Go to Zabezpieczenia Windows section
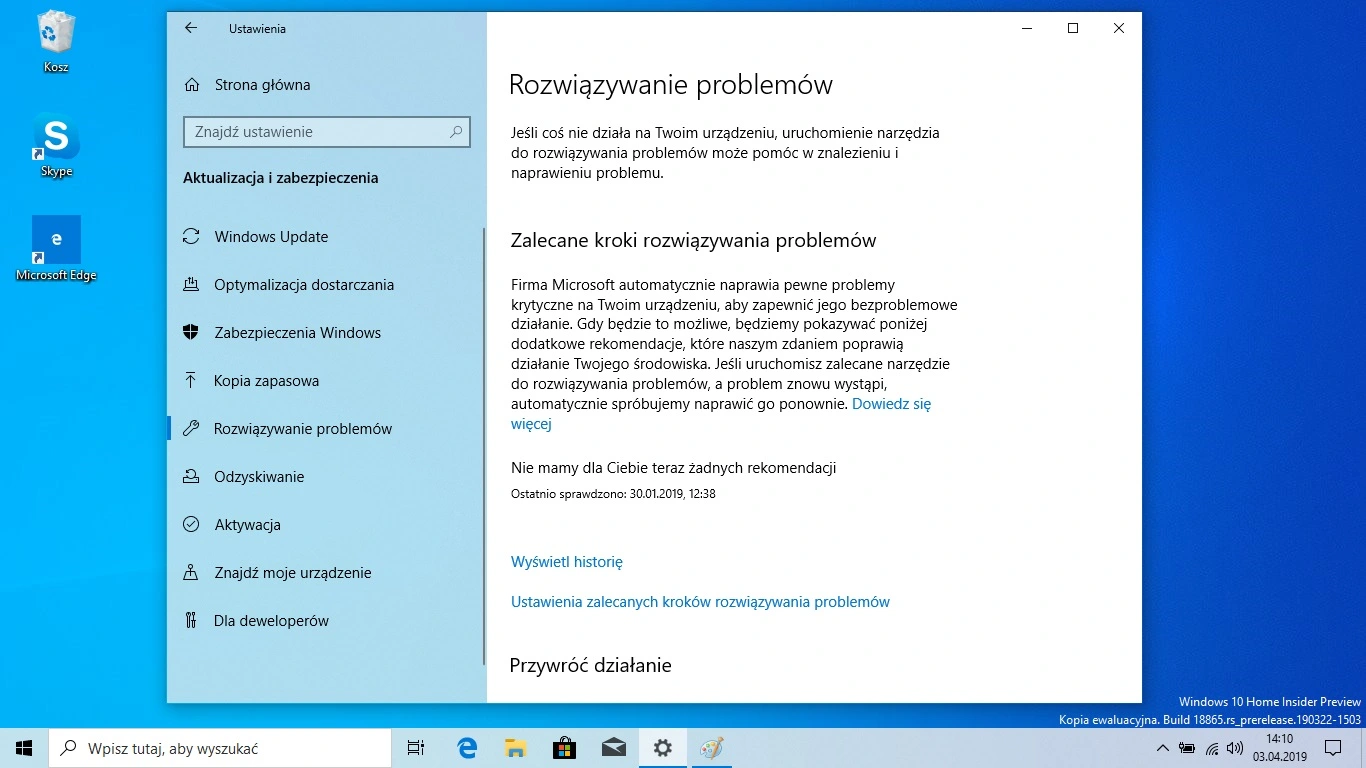1366x768 pixels. click(x=297, y=333)
